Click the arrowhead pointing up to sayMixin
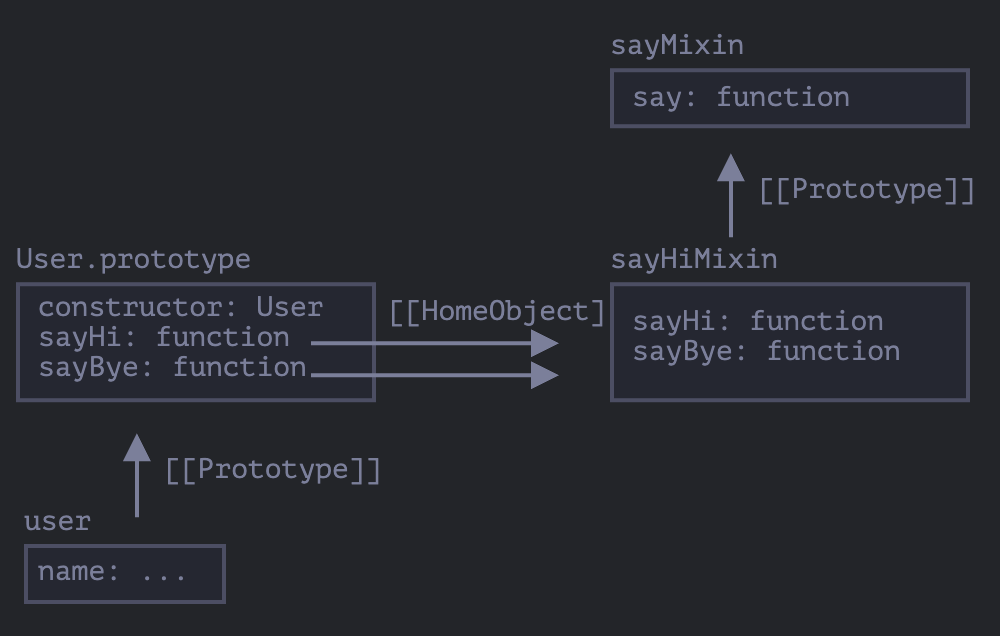 (731, 168)
